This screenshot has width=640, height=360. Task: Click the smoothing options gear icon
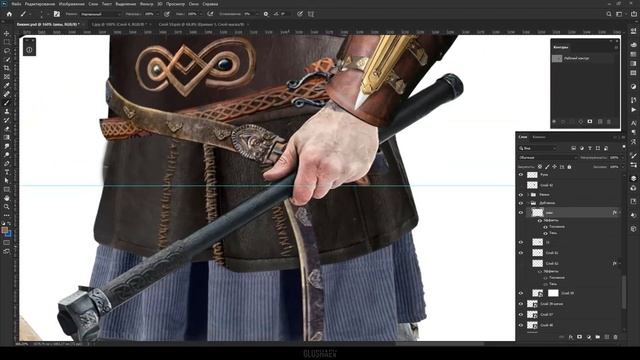click(266, 14)
